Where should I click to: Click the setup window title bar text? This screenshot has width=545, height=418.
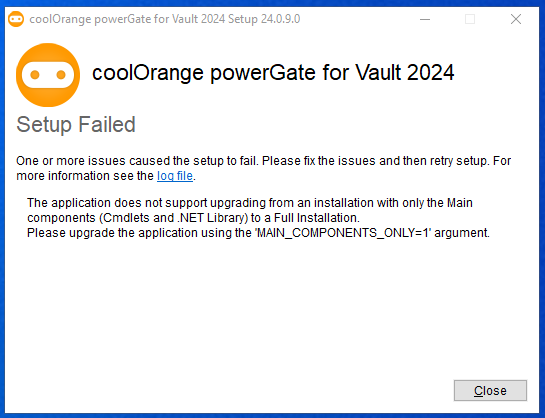click(165, 19)
